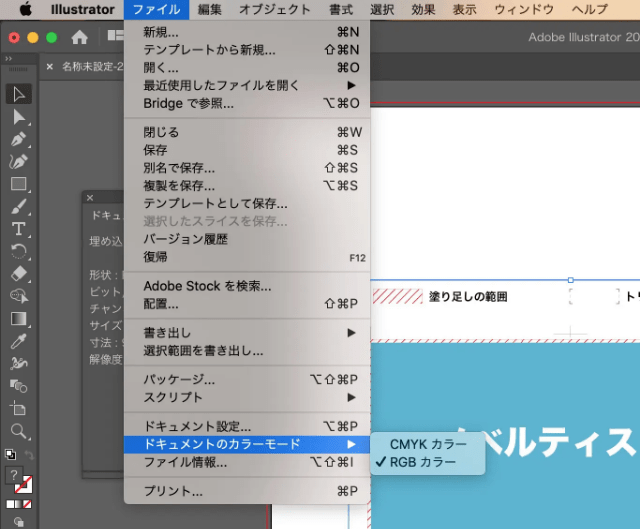This screenshot has height=529, width=640.
Task: Choose 新規... from File menu
Action: (247, 32)
